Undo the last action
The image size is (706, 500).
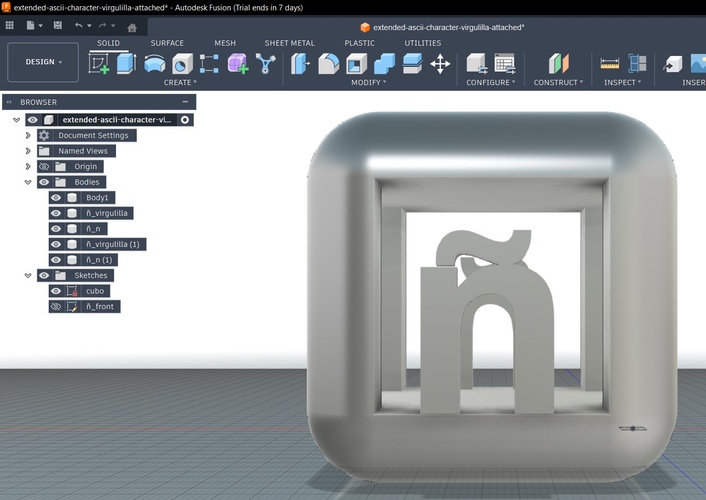(x=79, y=26)
